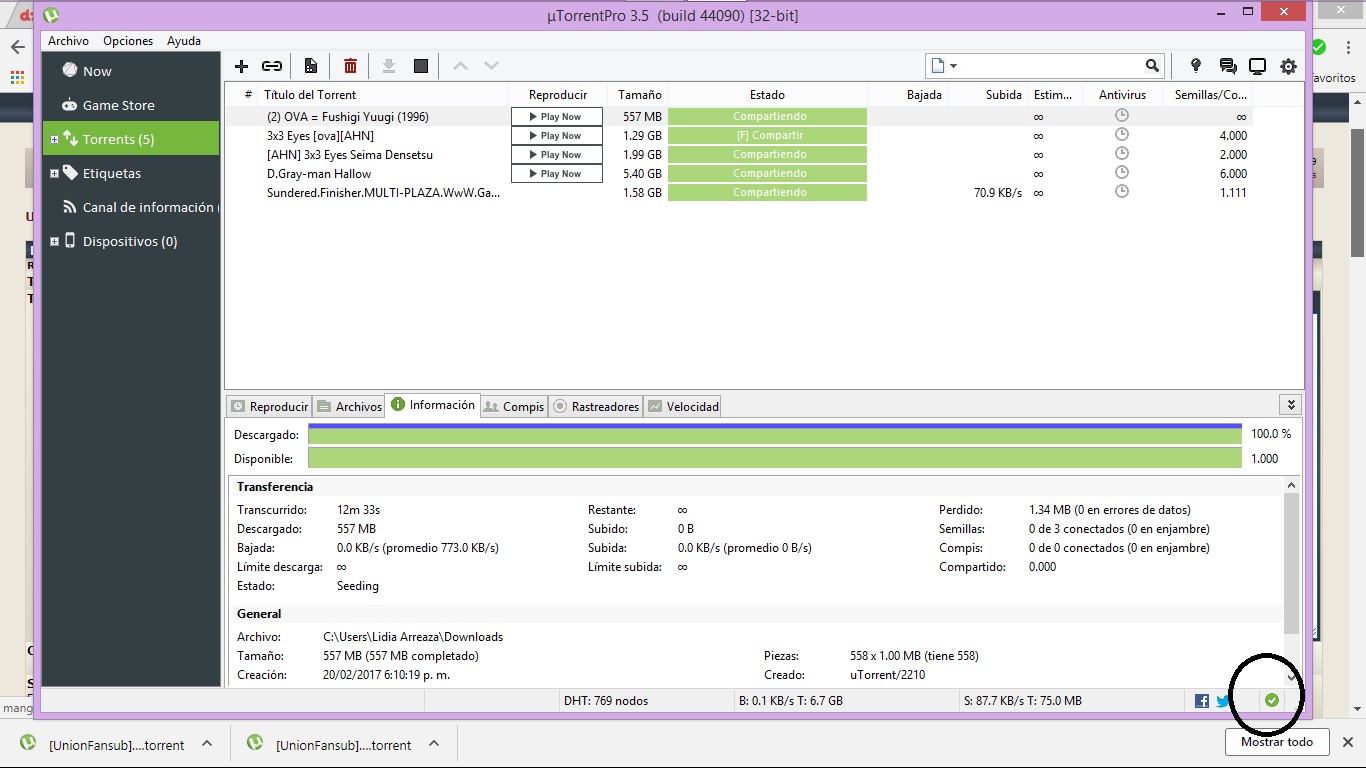Viewport: 1366px width, 768px height.
Task: Click the [F] Compartir status bar cell
Action: (768, 136)
